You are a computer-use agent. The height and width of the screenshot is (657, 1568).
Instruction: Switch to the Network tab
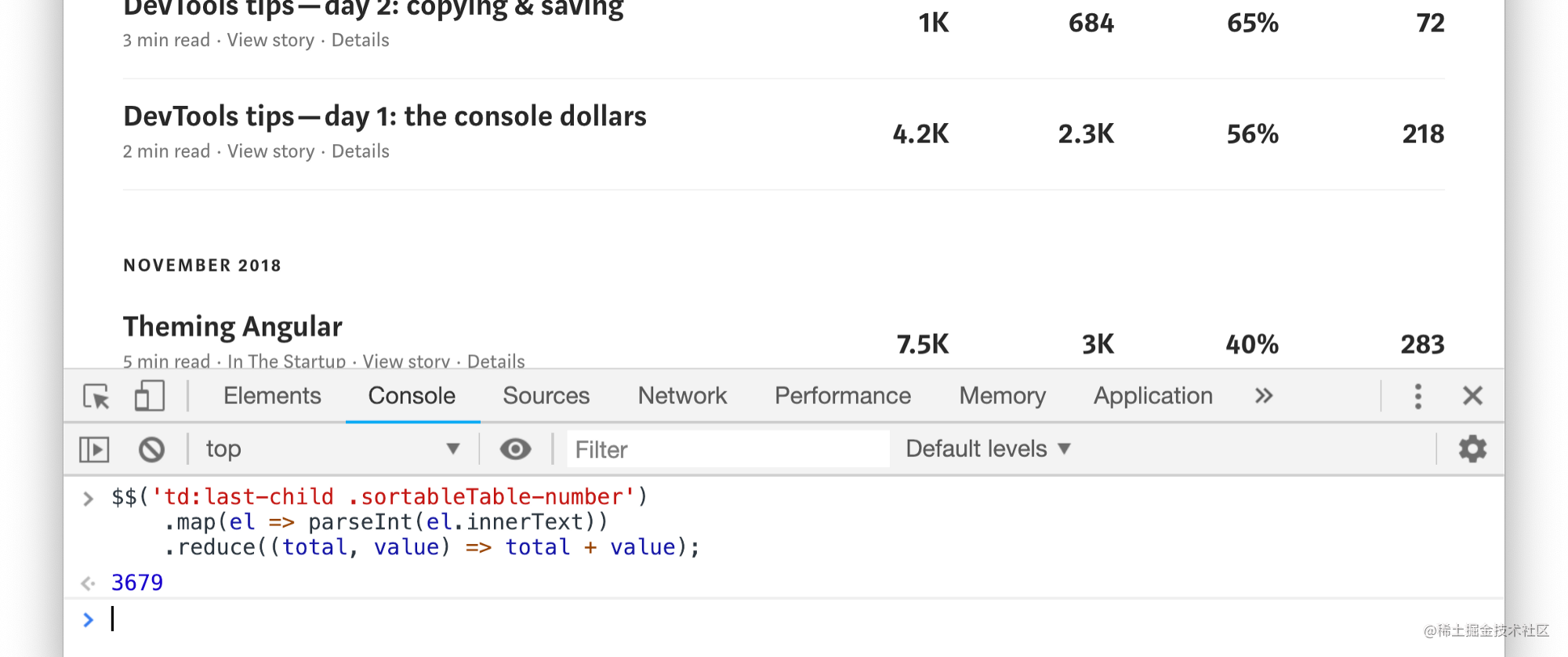pyautogui.click(x=682, y=396)
